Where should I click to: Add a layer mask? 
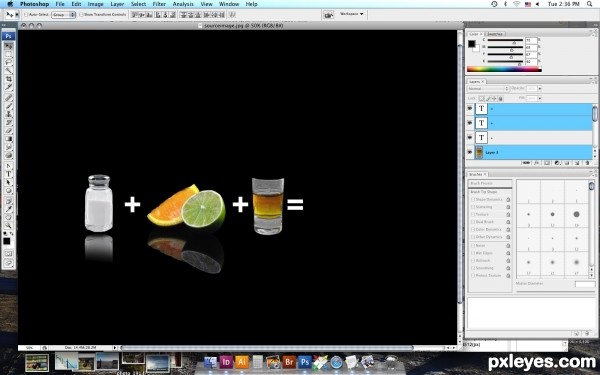click(x=547, y=163)
